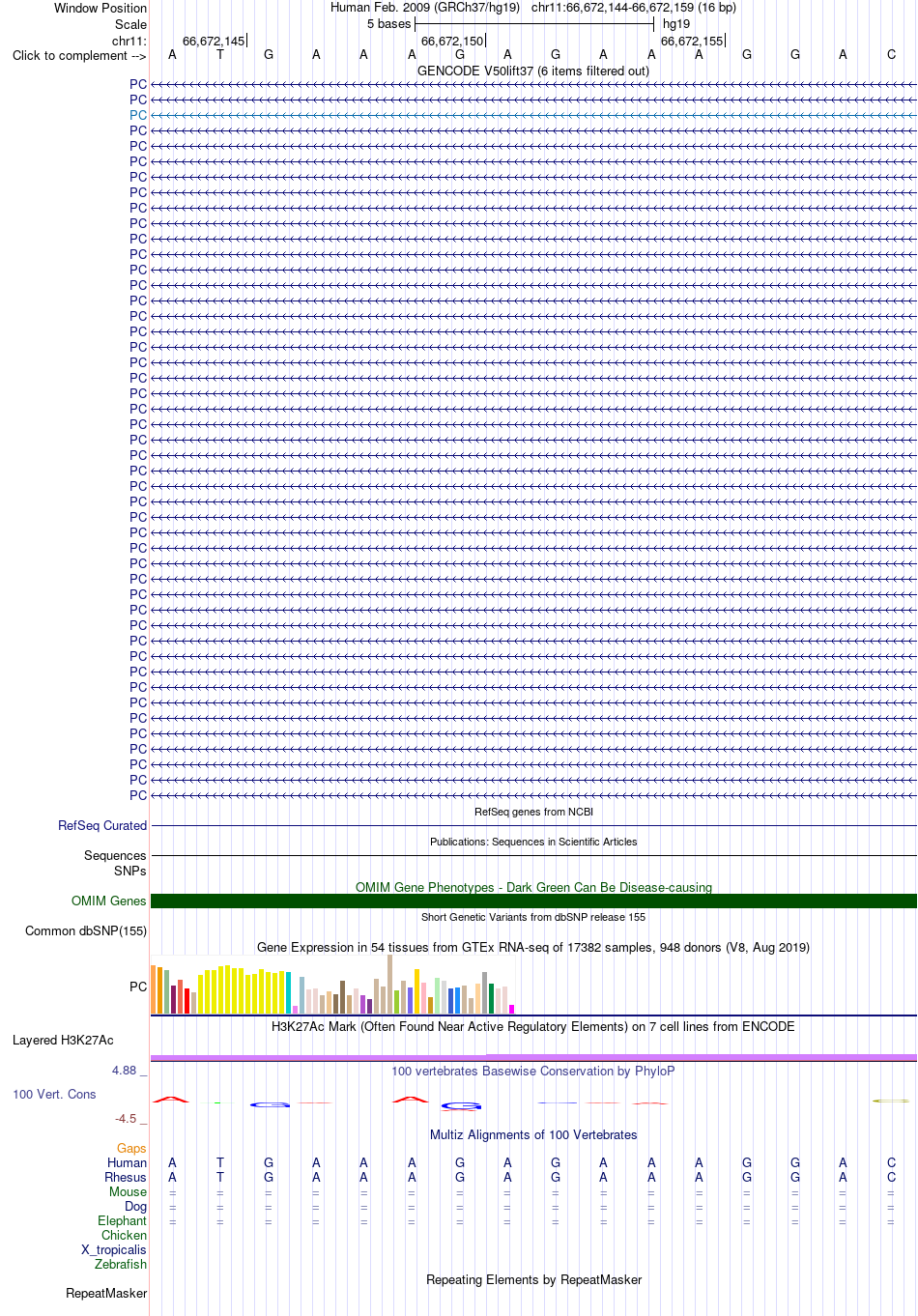This screenshot has width=918, height=1316.
Task: Select the RepeatMasker track label
Action: pos(106,1293)
